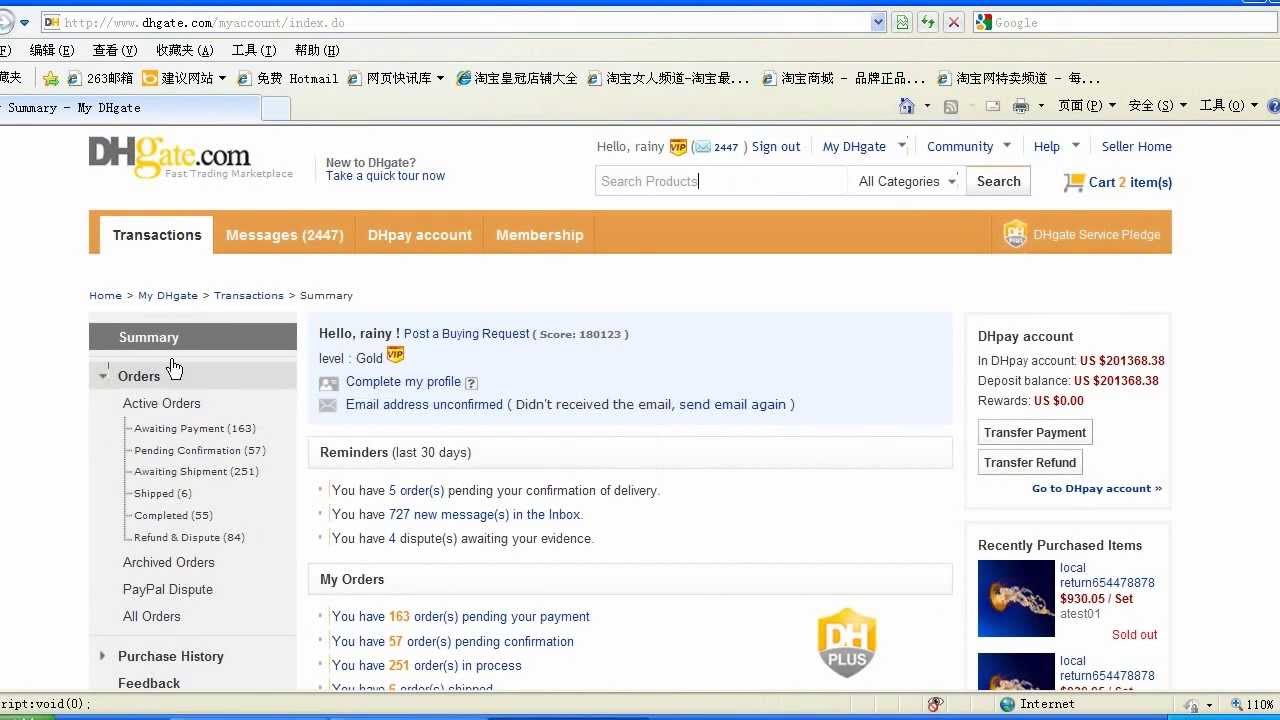Collapse the Orders section arrow

coord(103,376)
